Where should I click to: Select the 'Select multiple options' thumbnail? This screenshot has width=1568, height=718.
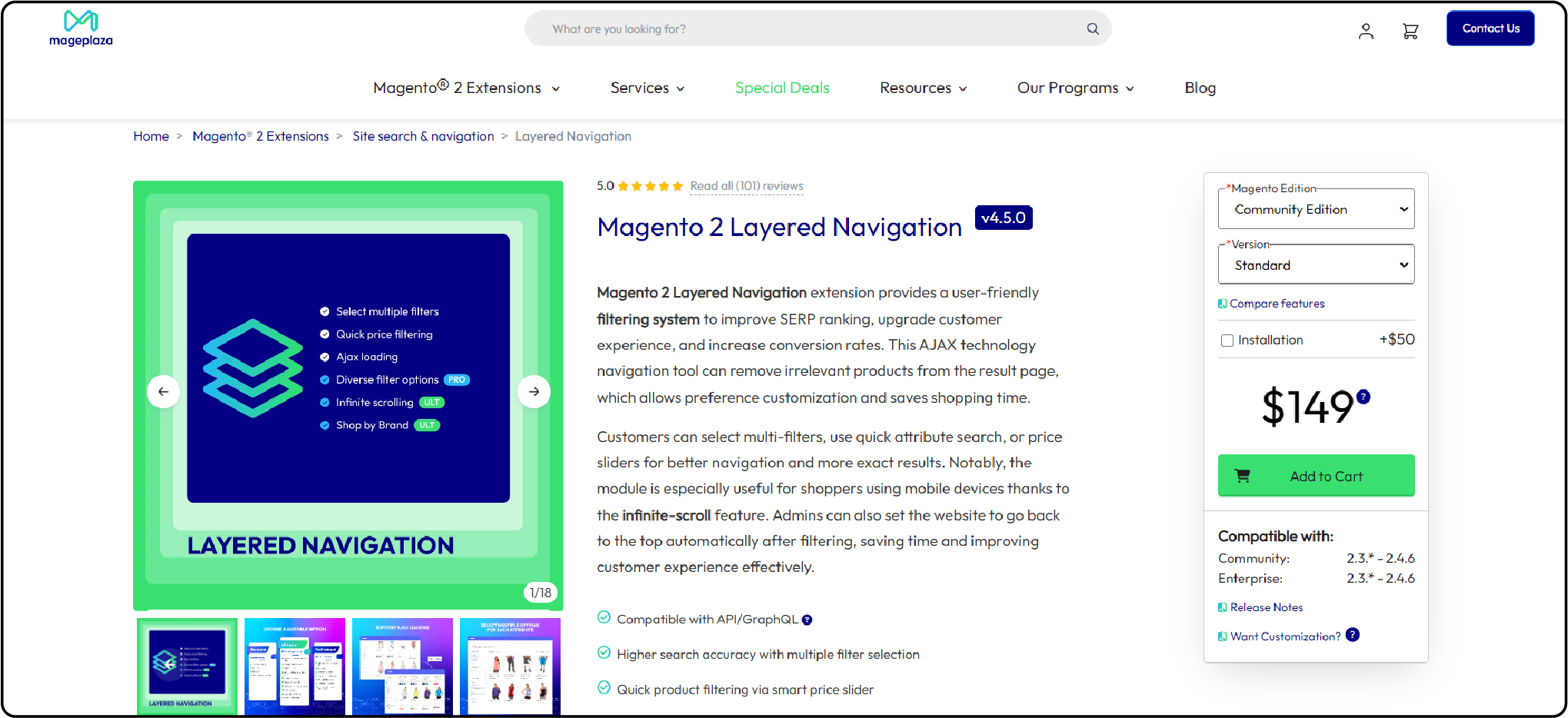click(x=510, y=666)
